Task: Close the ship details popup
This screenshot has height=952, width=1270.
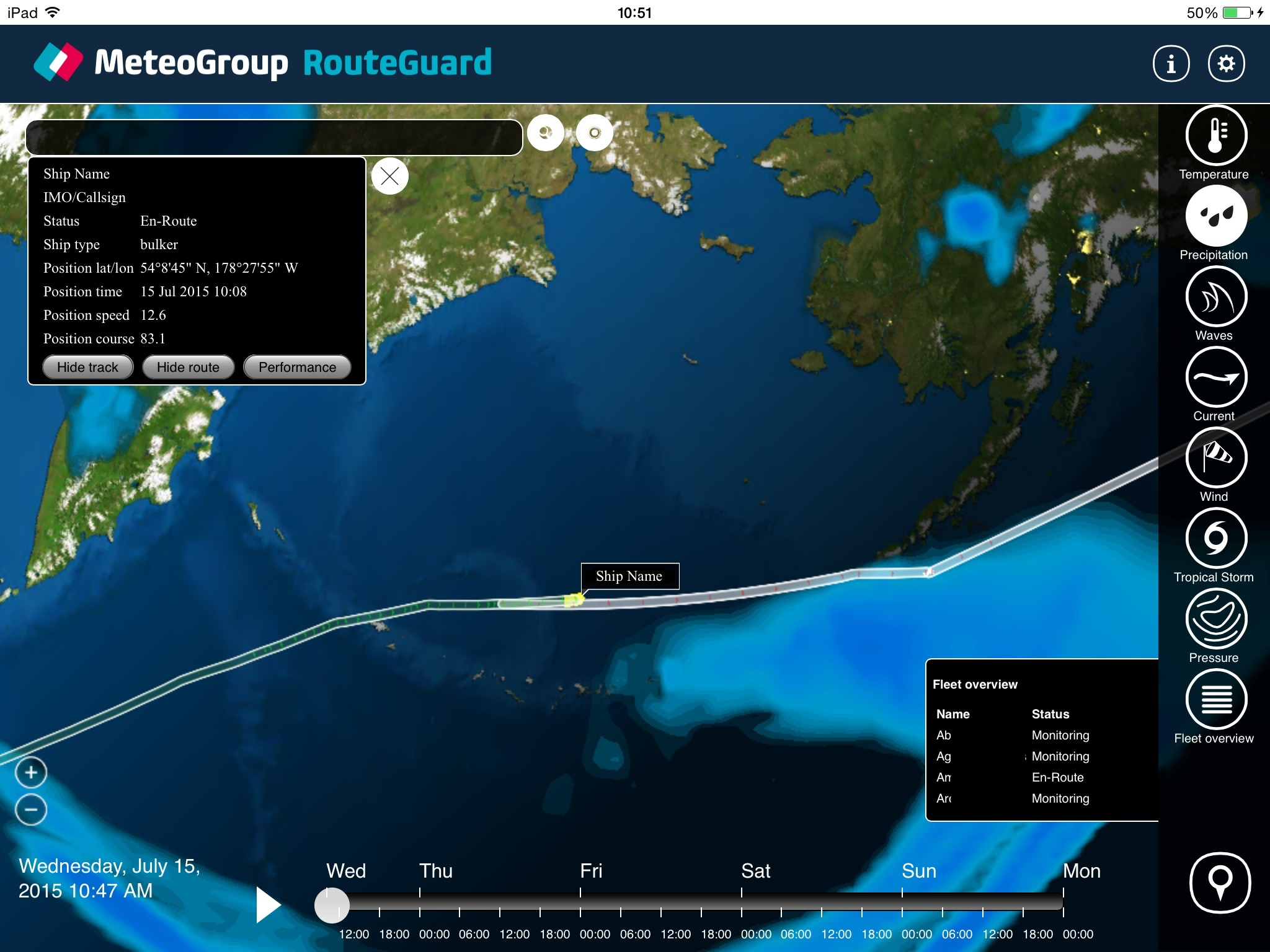Action: pyautogui.click(x=389, y=177)
